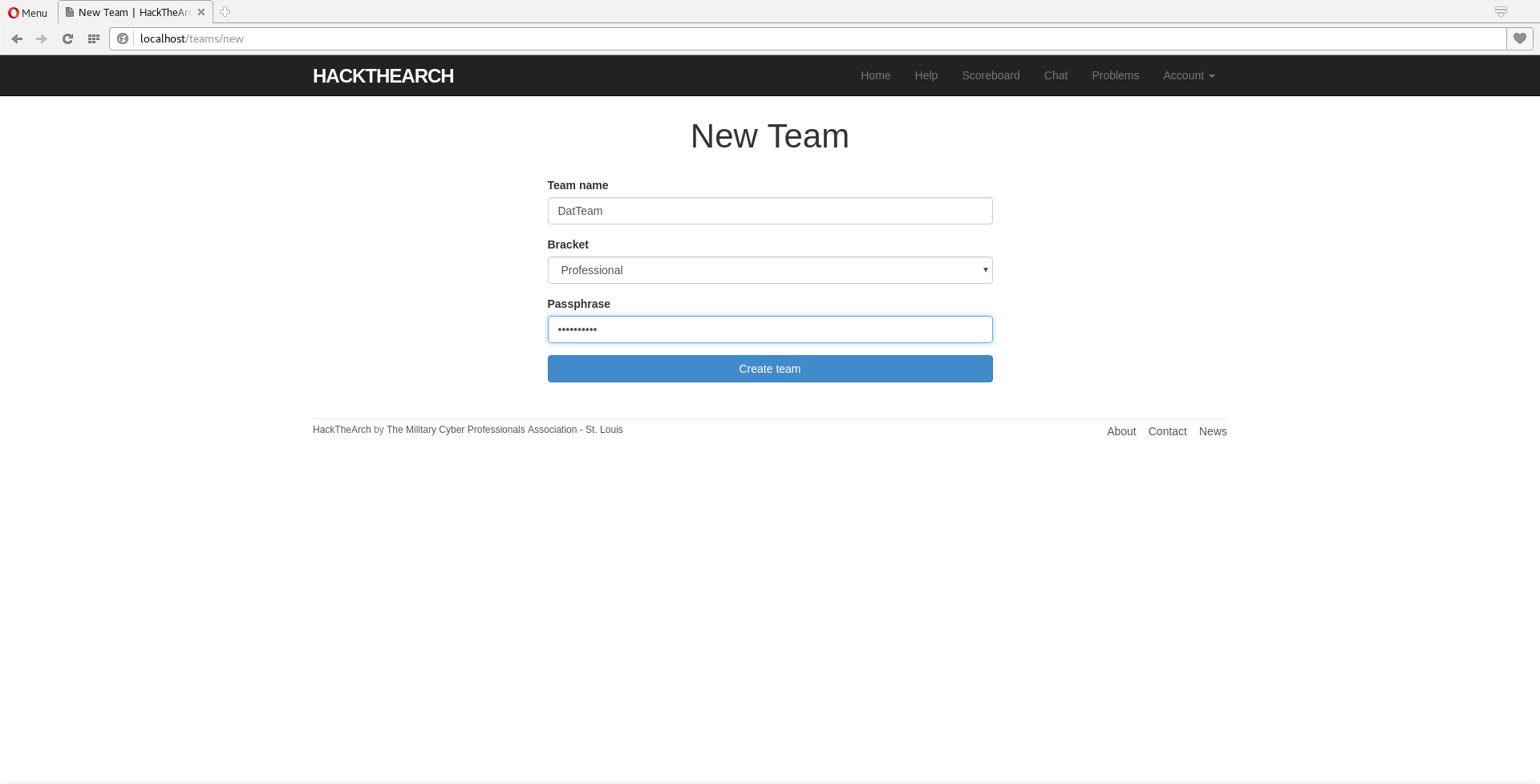Switch to the New Team browser tab
1540x784 pixels.
(128, 12)
